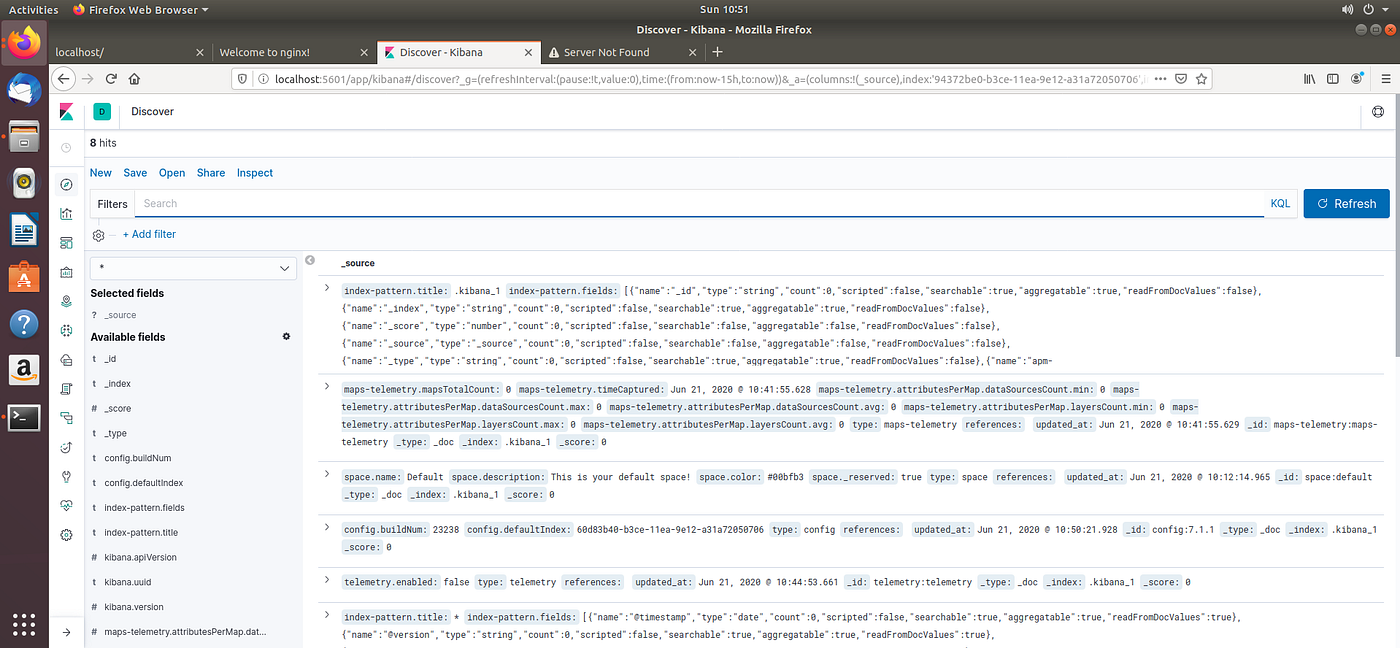Image resolution: width=1400 pixels, height=648 pixels.
Task: Open a saved search via the Open link
Action: tap(171, 172)
